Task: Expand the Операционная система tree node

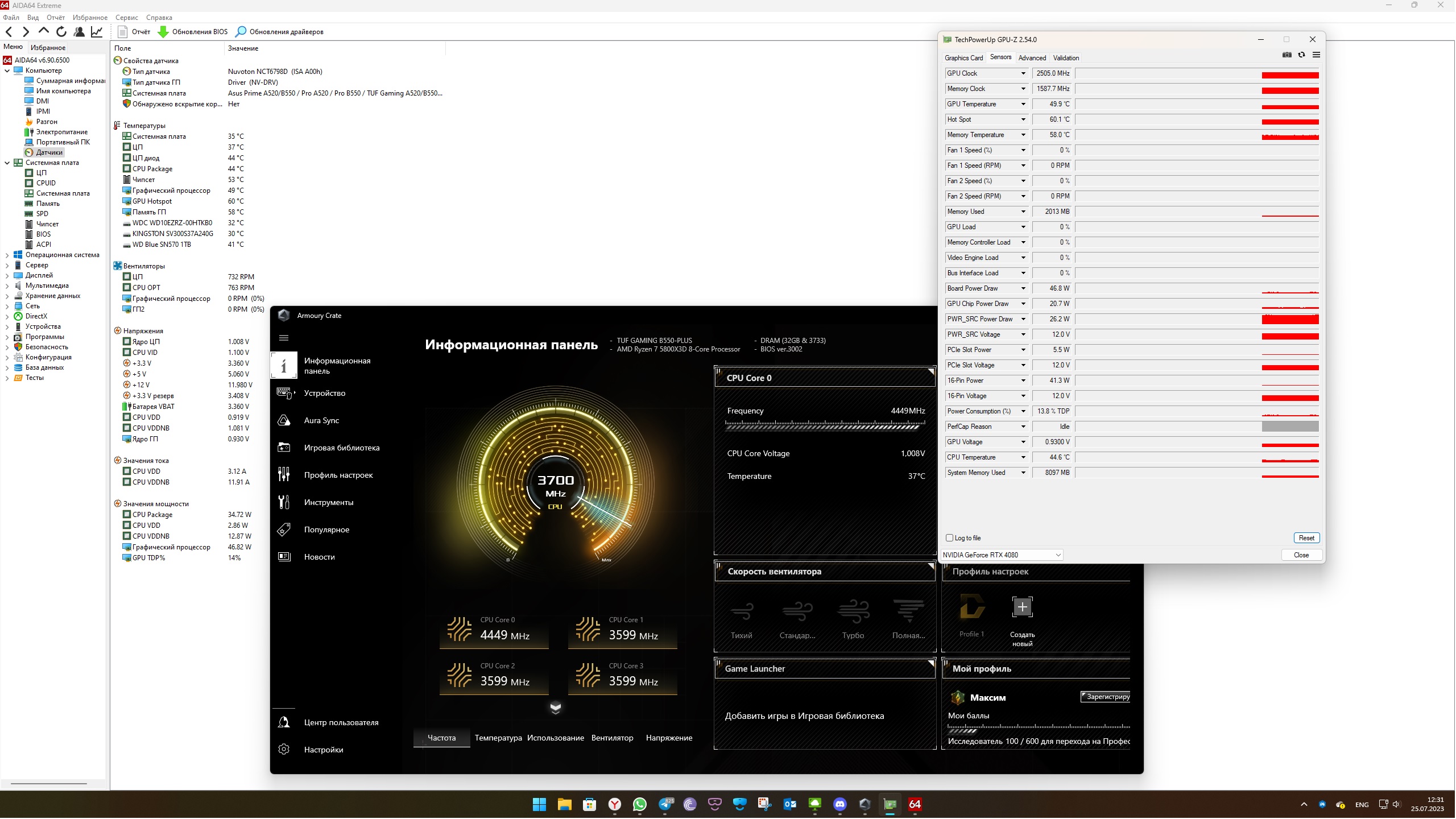Action: pyautogui.click(x=7, y=255)
